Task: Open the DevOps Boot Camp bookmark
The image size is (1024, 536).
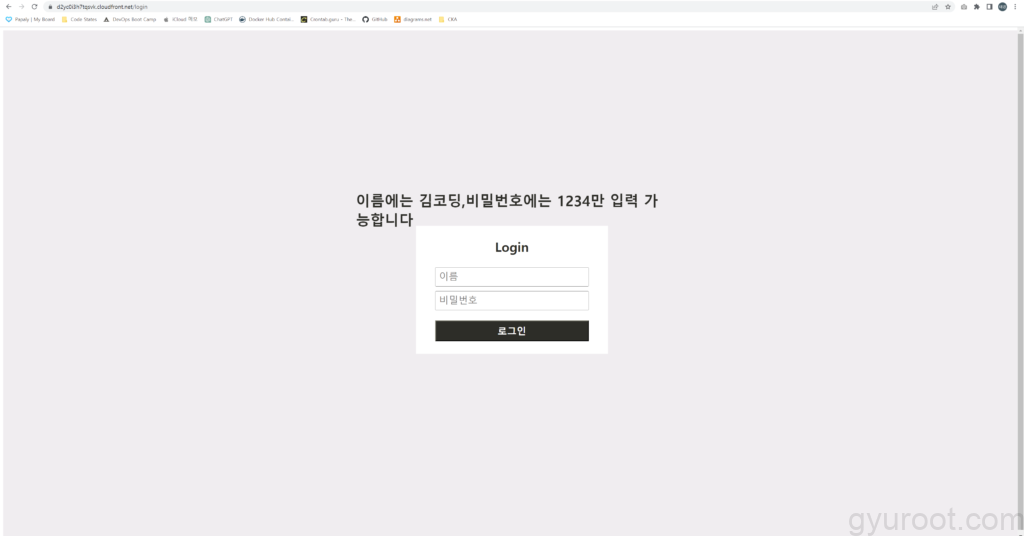Action: (130, 19)
